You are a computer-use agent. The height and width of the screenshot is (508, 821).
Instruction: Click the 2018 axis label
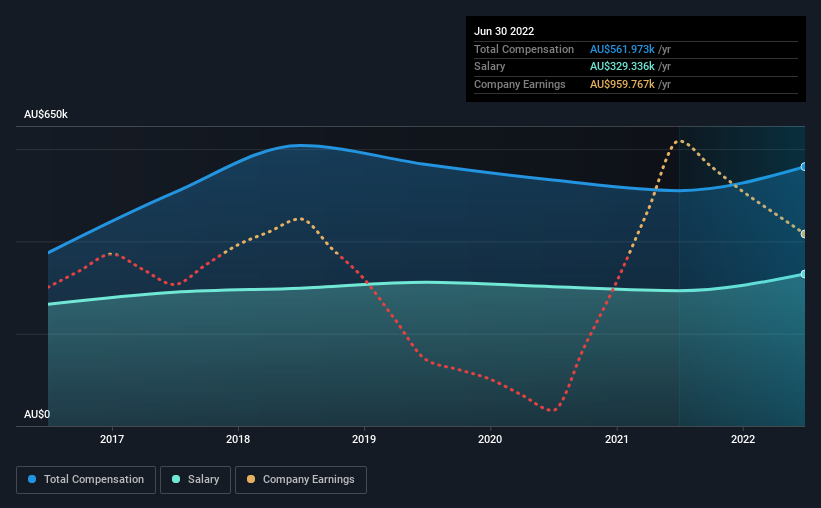(238, 439)
